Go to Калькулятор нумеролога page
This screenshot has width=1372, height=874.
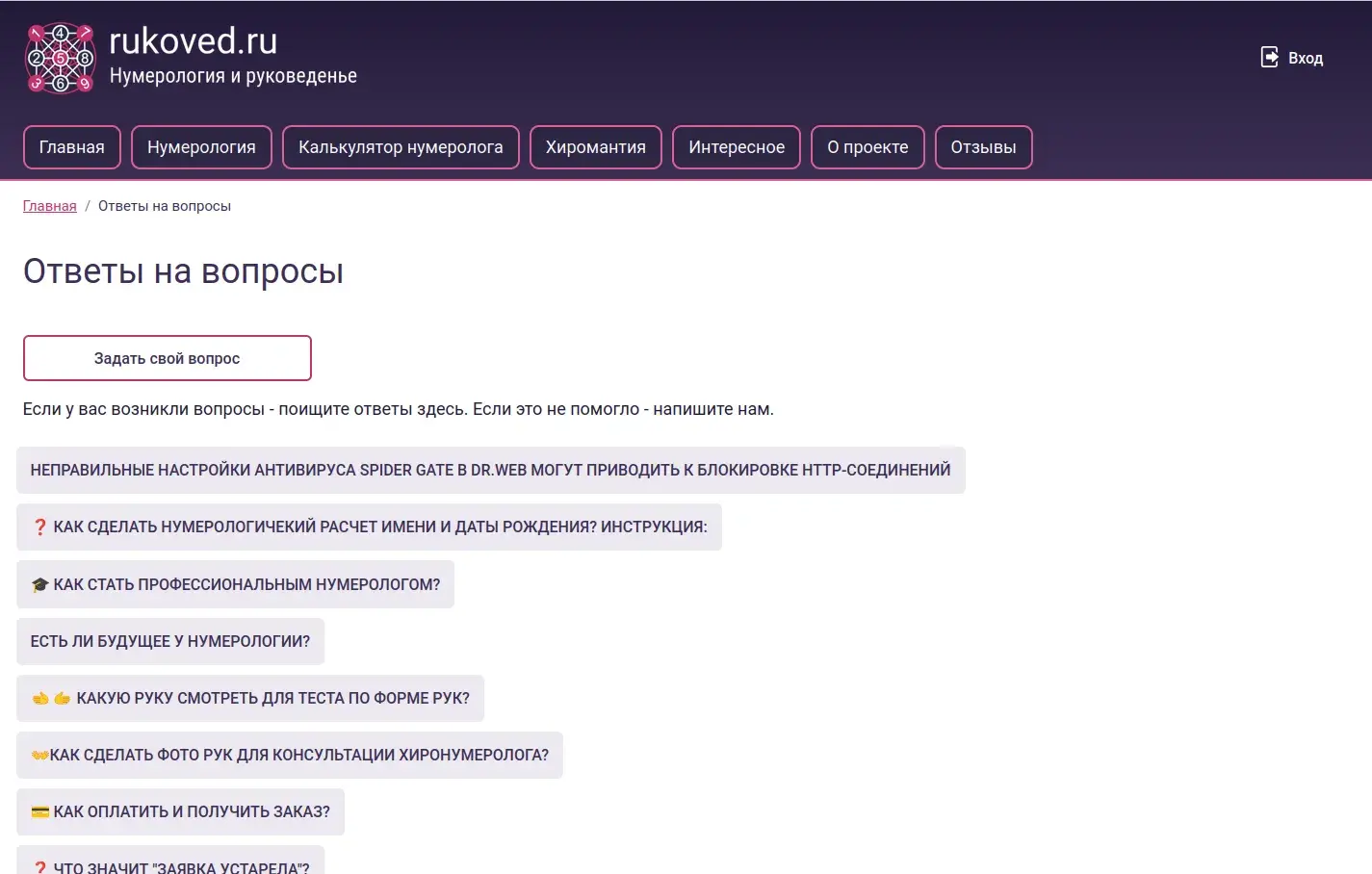[x=401, y=147]
